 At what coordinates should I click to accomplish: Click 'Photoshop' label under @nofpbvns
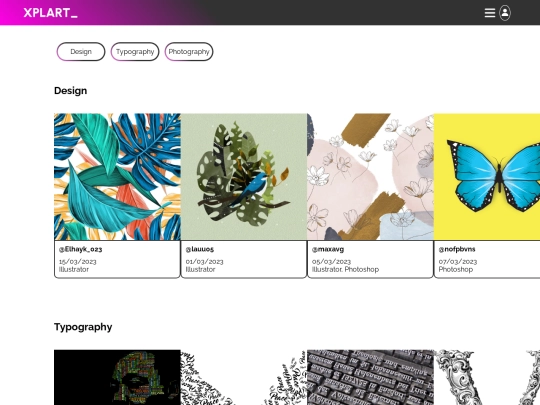click(x=456, y=269)
